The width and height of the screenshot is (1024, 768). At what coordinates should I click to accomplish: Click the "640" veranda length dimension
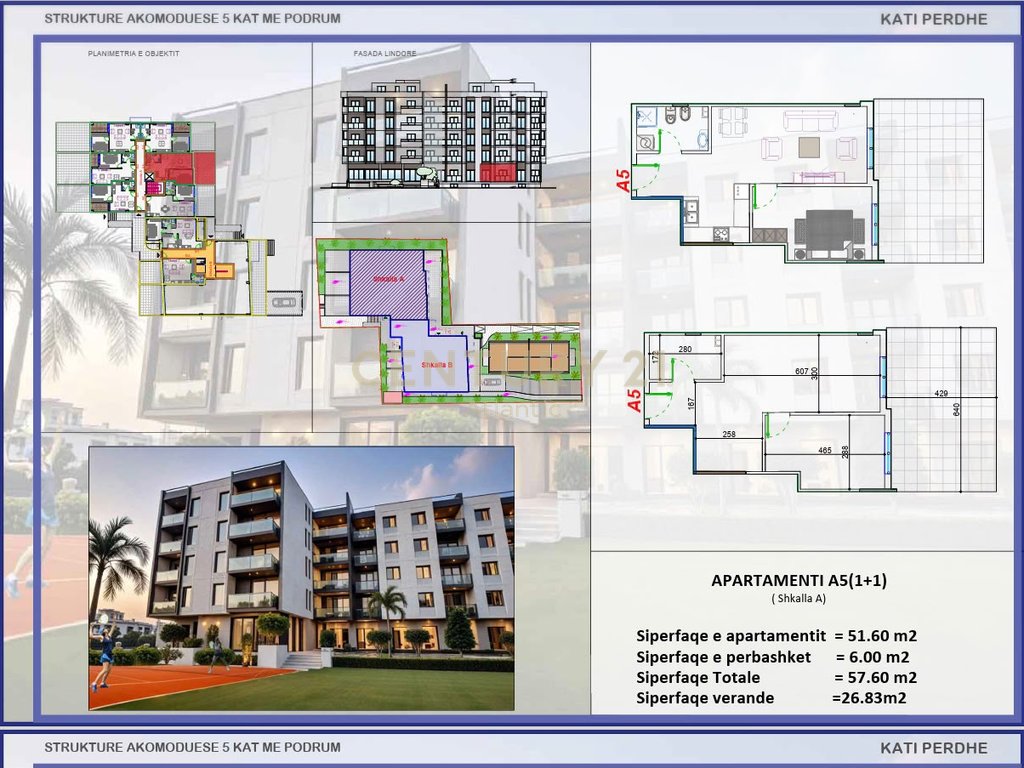957,410
